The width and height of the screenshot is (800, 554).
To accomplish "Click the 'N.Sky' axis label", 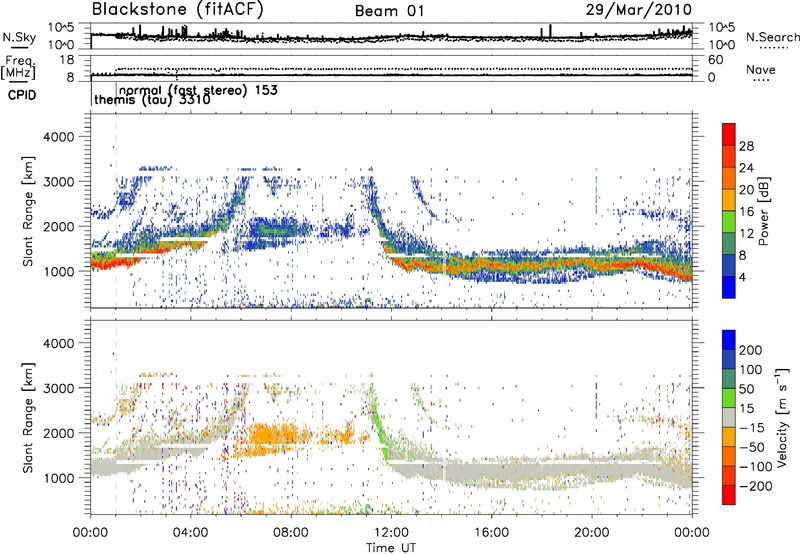I will pos(19,37).
